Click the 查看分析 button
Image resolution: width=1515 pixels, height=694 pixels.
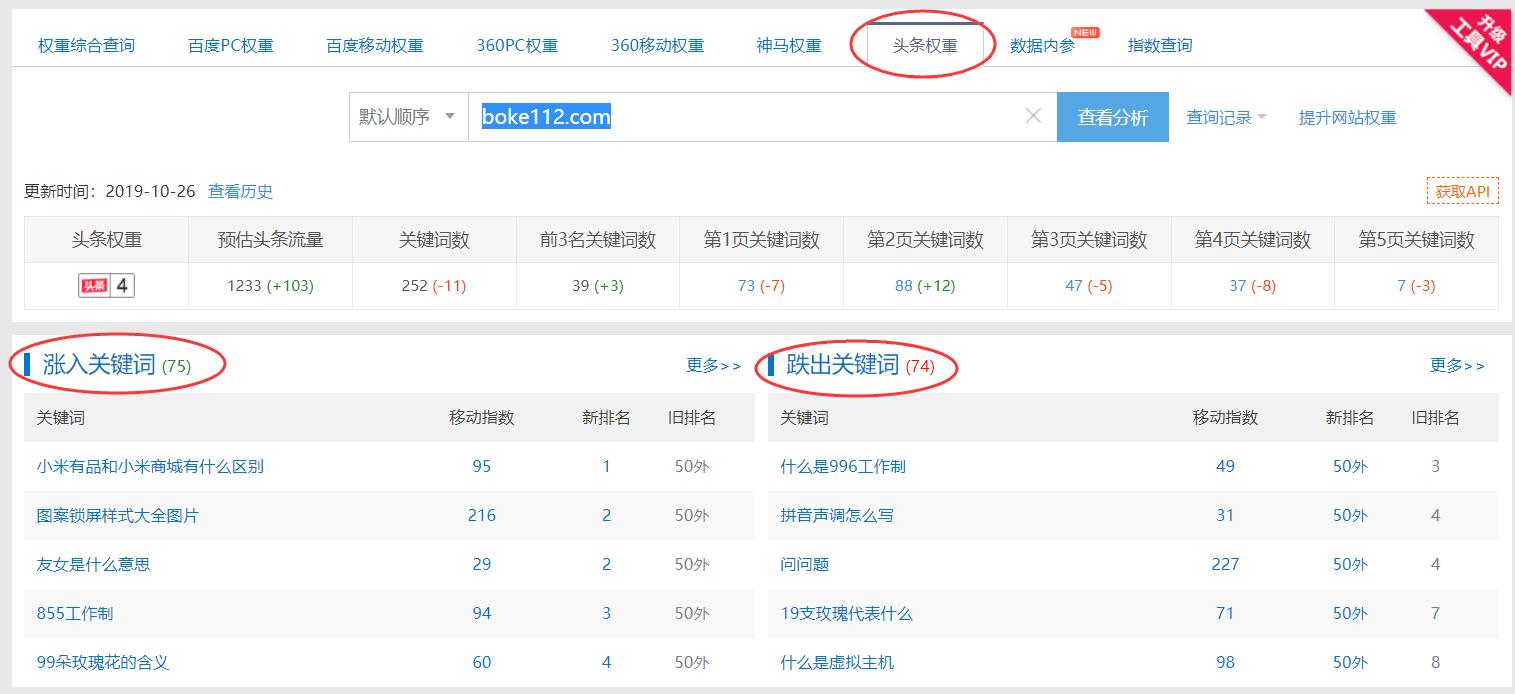click(x=1112, y=116)
